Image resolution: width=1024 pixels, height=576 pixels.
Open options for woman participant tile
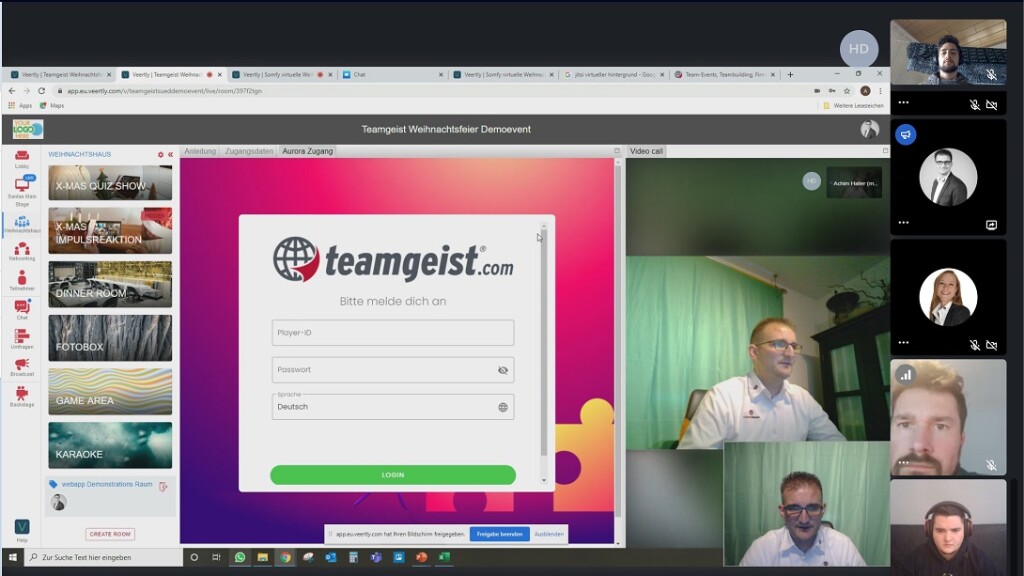point(903,343)
